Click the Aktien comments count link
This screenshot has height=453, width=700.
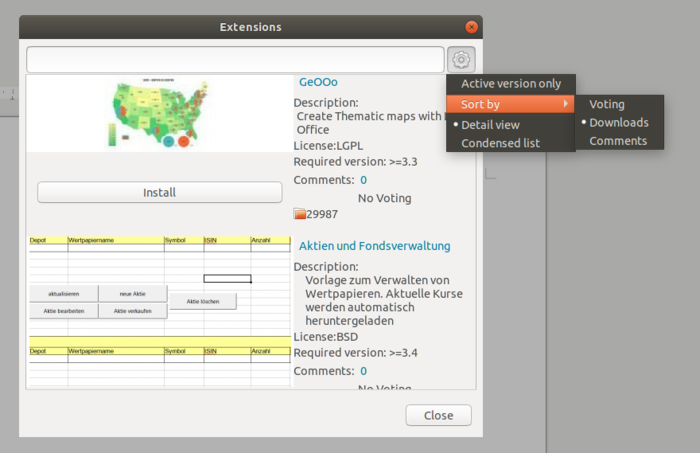363,371
